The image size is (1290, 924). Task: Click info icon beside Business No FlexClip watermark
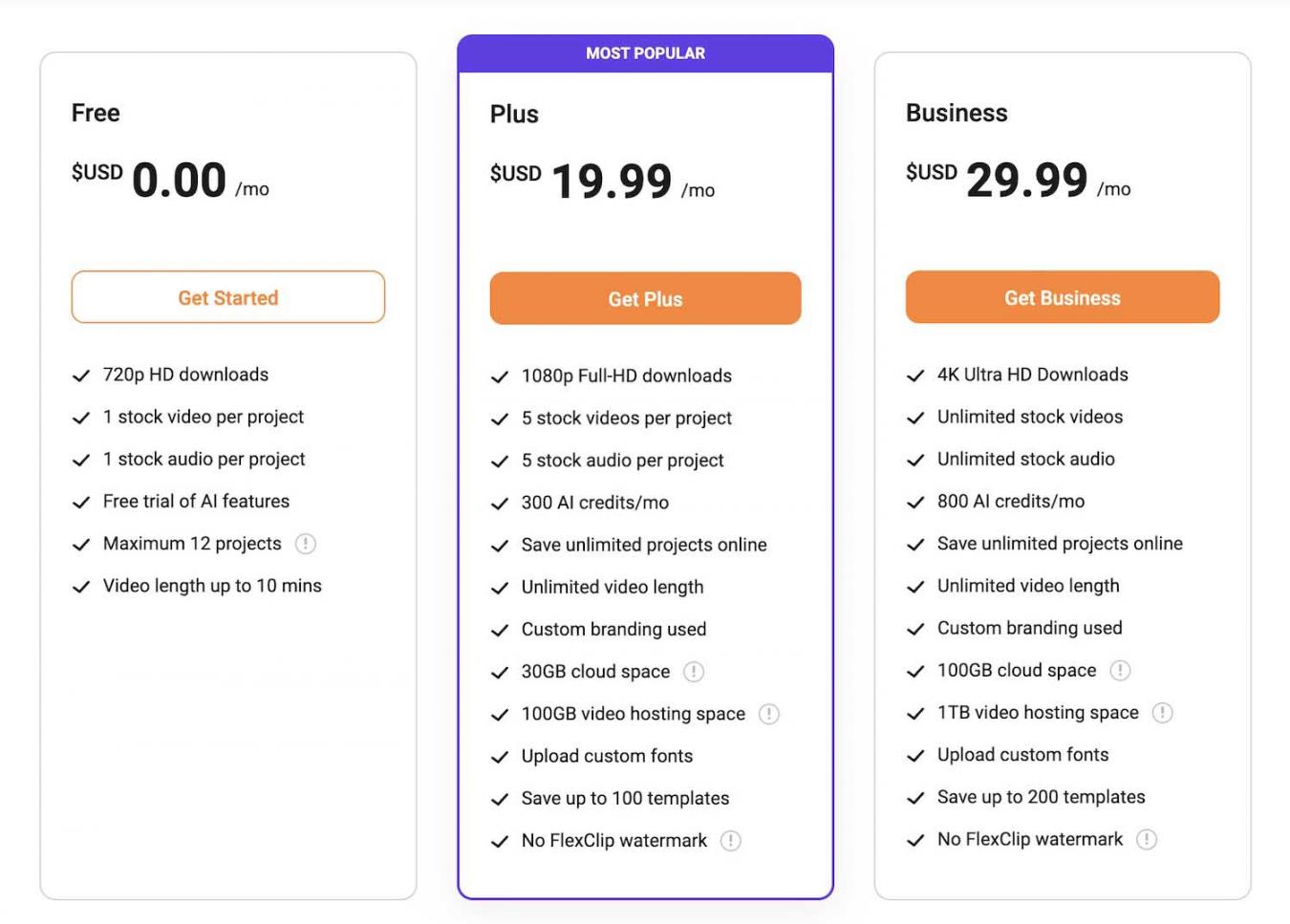[1147, 840]
